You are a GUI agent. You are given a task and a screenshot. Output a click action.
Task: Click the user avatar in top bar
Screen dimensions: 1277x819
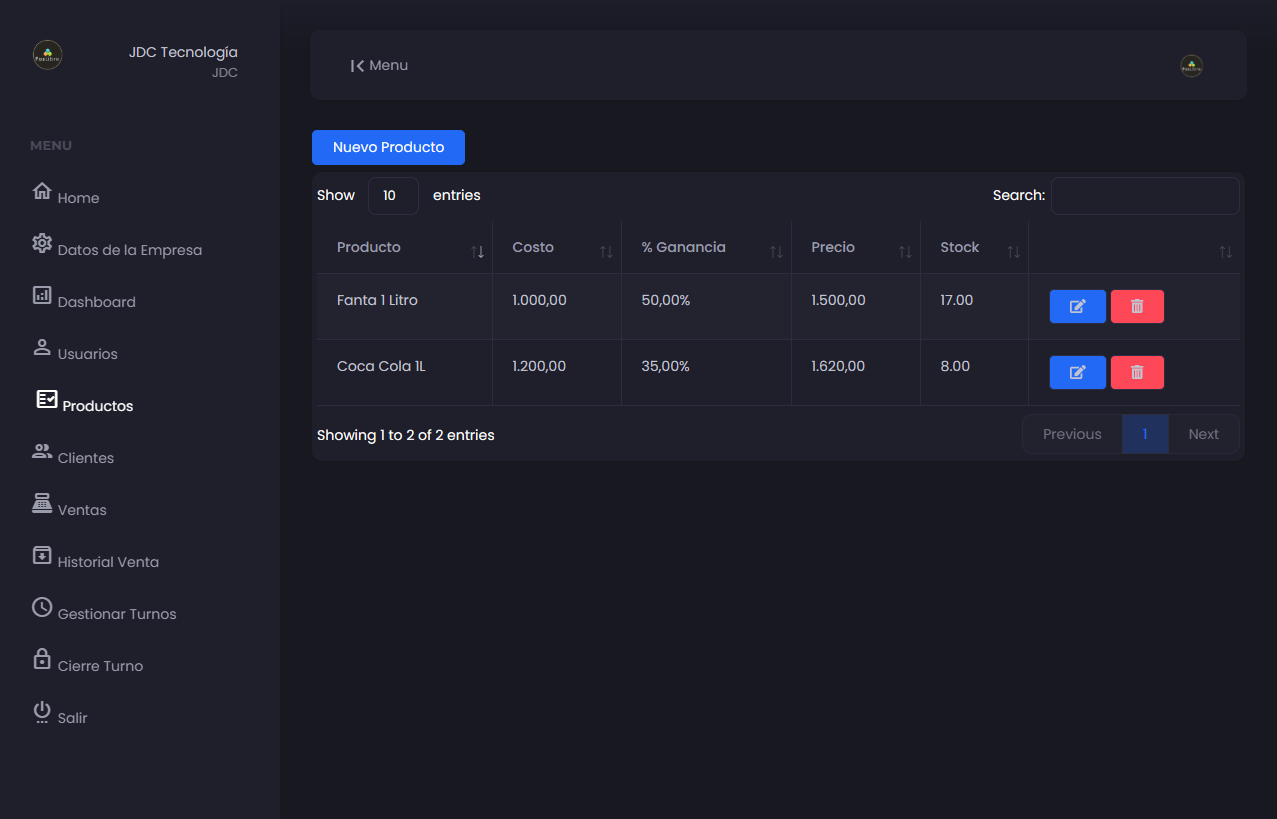1191,66
